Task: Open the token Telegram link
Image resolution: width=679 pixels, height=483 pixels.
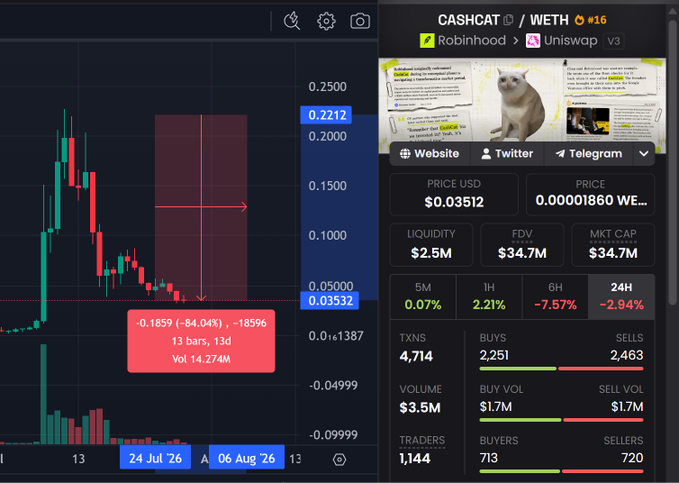Action: click(x=589, y=154)
